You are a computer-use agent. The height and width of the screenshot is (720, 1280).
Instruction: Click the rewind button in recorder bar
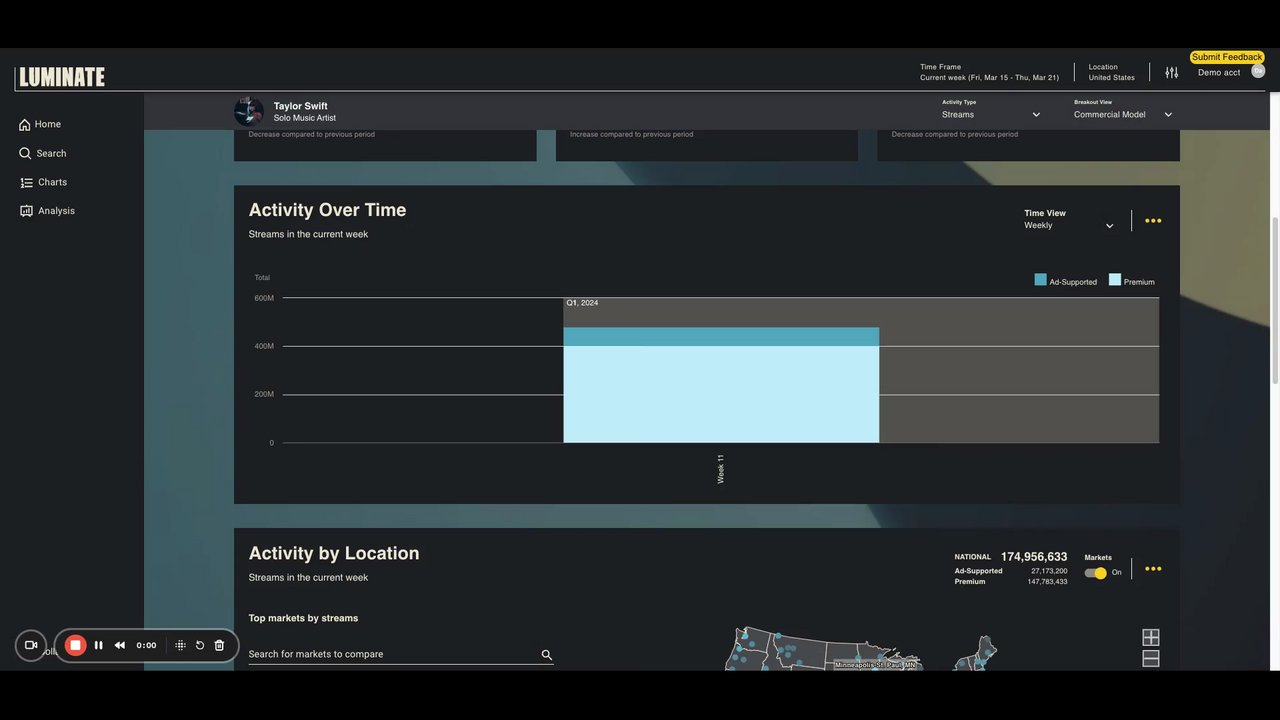coord(120,646)
